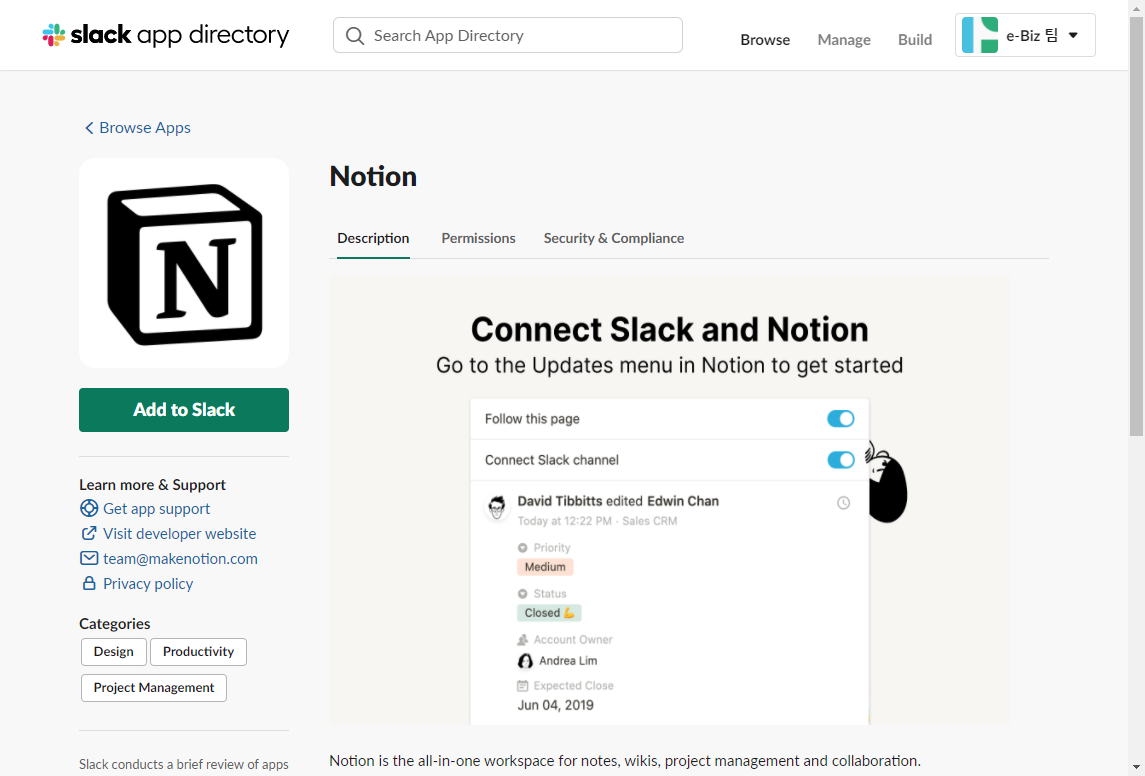Viewport: 1145px width, 776px height.
Task: Click the search magnifier icon
Action: point(355,36)
